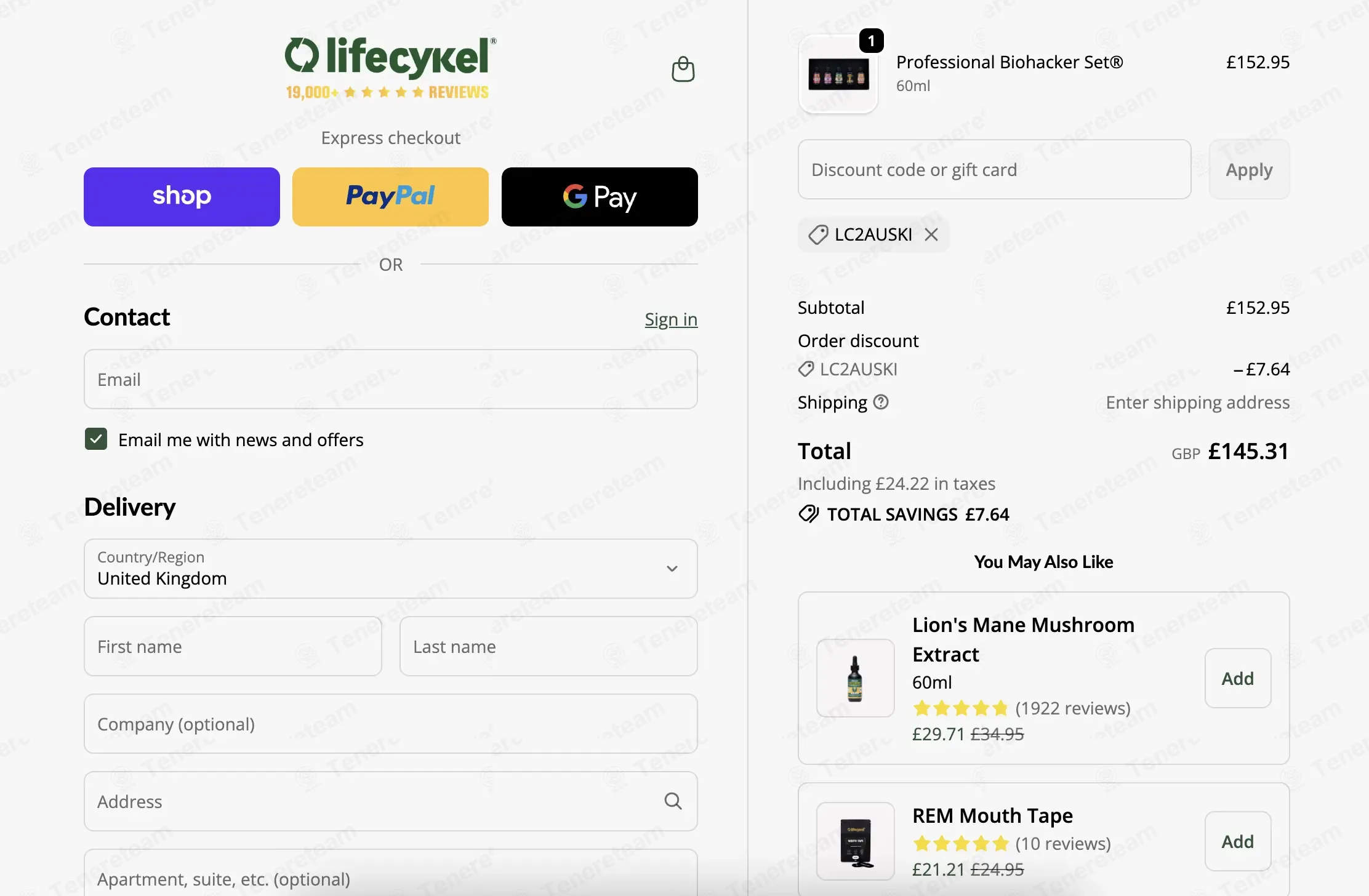Click the 'You May Also Like' heading
Image resolution: width=1369 pixels, height=896 pixels.
click(1043, 562)
